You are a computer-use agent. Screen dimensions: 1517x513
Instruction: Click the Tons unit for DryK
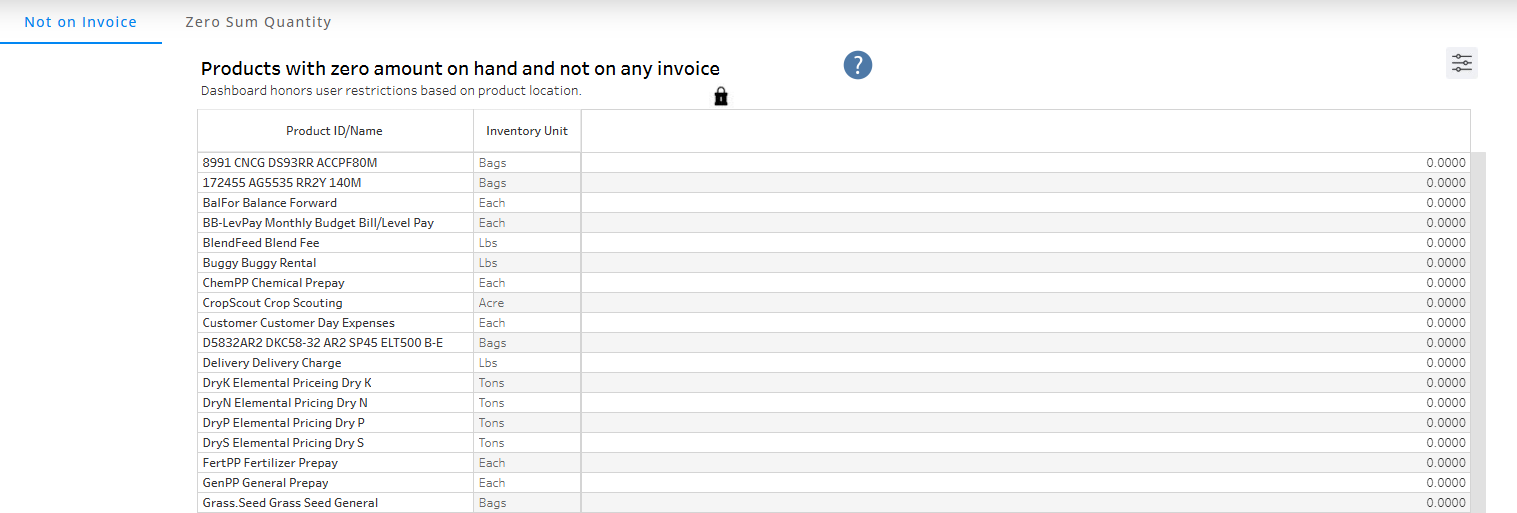pyautogui.click(x=492, y=383)
